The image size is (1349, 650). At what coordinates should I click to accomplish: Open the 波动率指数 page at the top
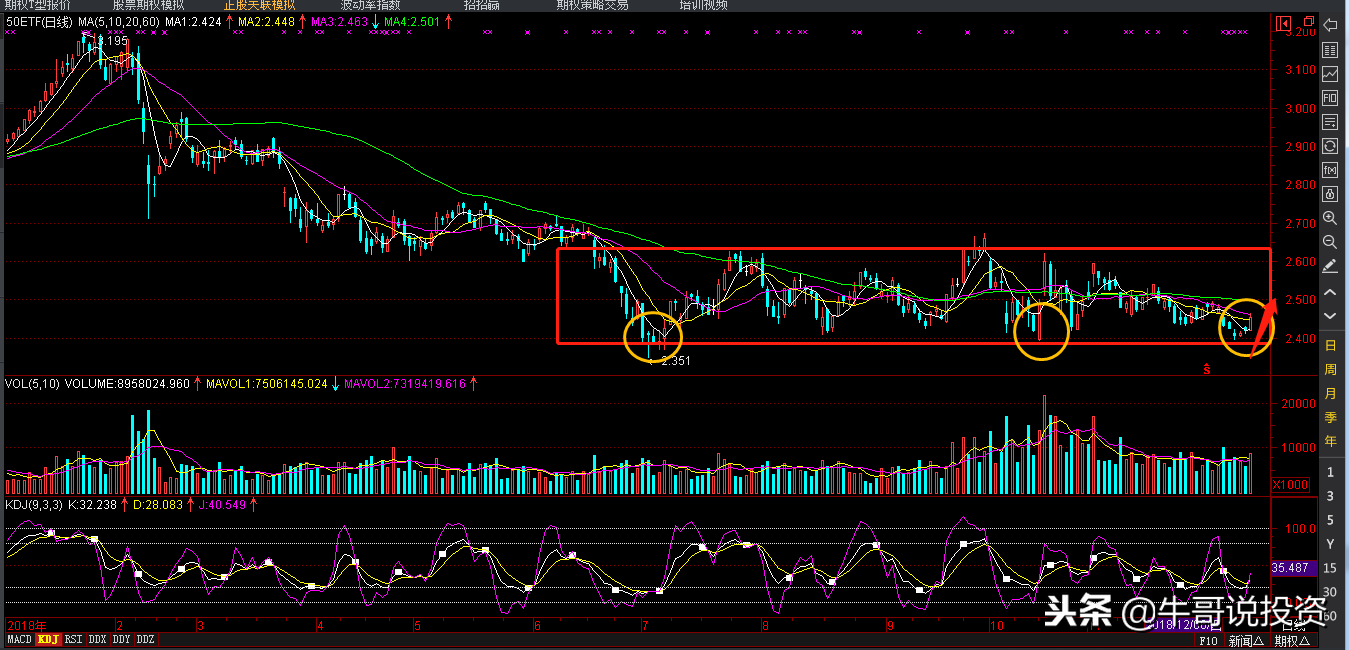[370, 4]
